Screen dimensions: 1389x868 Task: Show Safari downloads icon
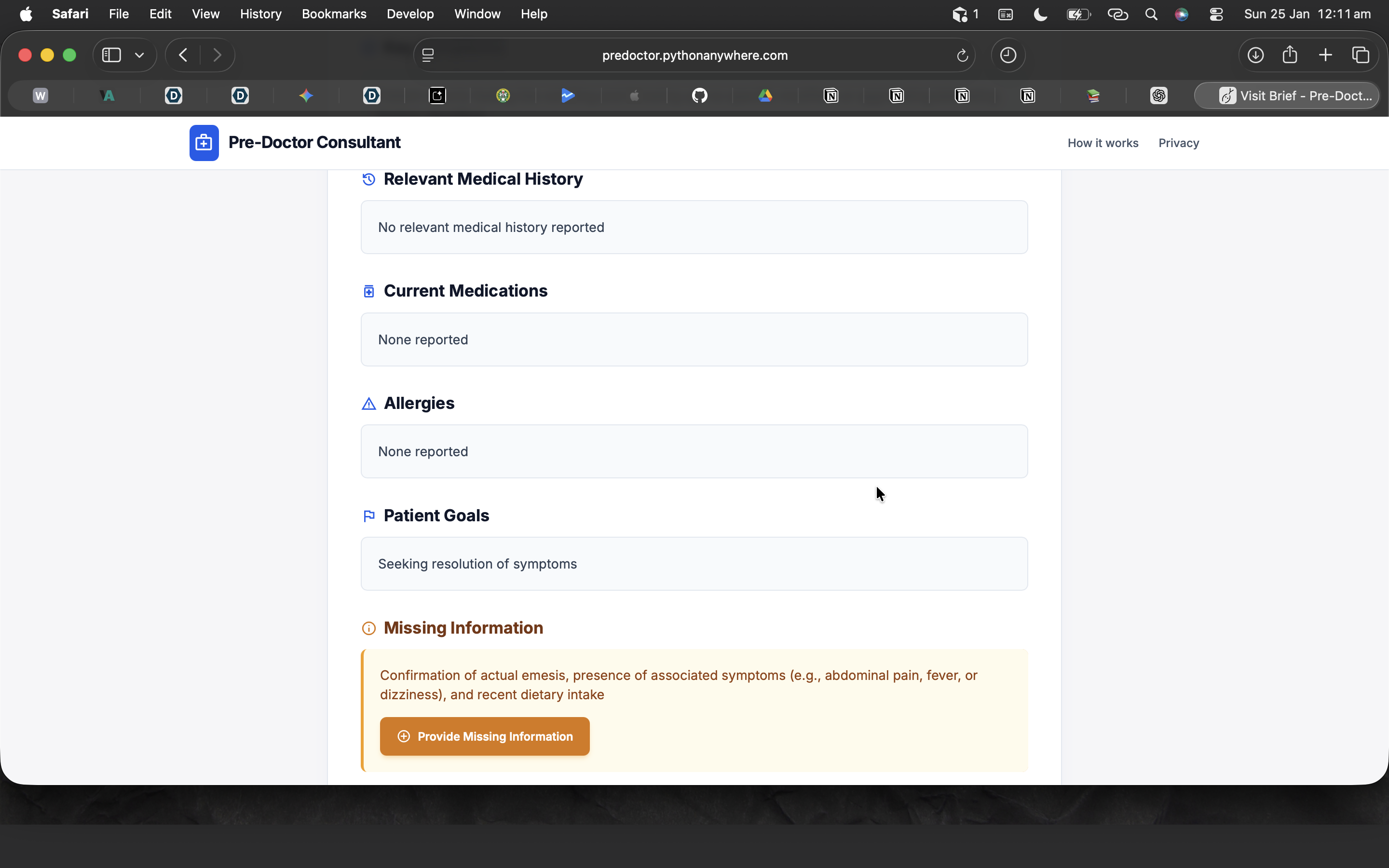pyautogui.click(x=1255, y=55)
